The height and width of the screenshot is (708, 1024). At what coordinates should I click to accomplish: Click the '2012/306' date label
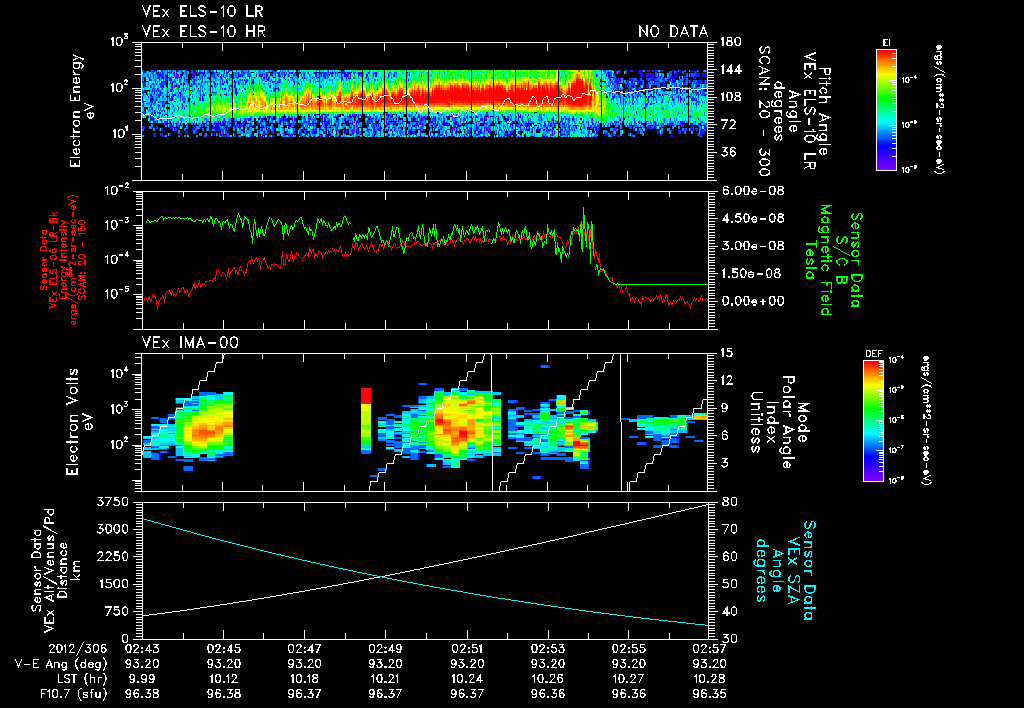[x=78, y=649]
